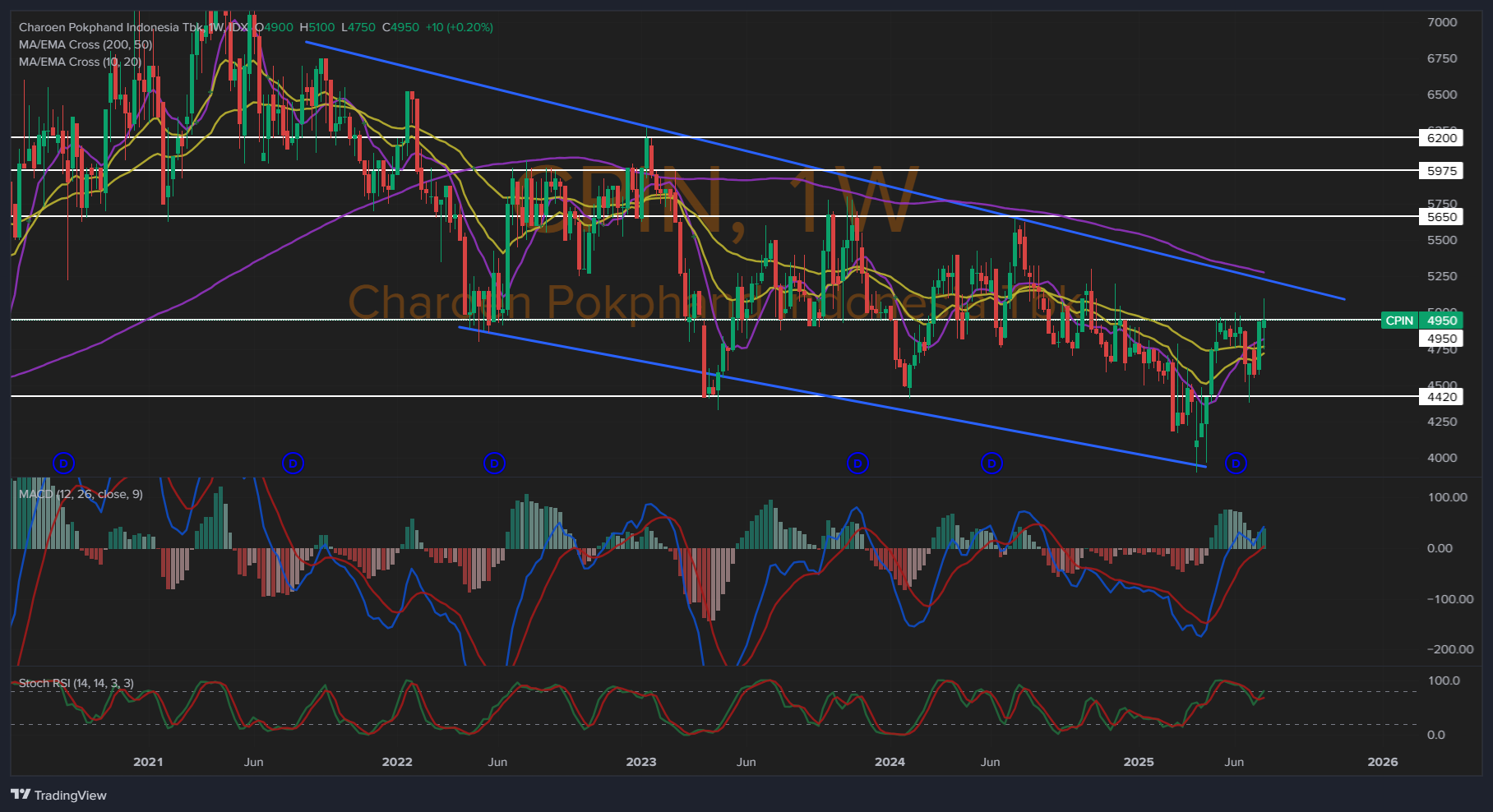Click the Jun label between 2023 and 2024

coord(746,762)
